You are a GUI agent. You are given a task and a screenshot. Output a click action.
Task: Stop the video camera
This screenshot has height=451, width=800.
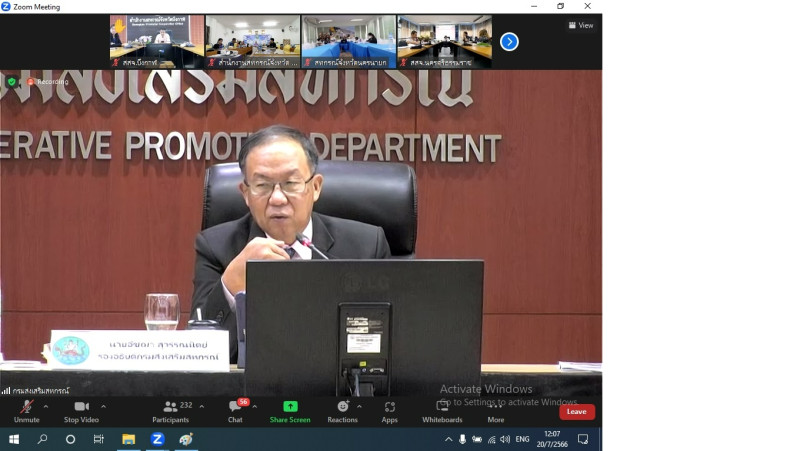coord(81,411)
